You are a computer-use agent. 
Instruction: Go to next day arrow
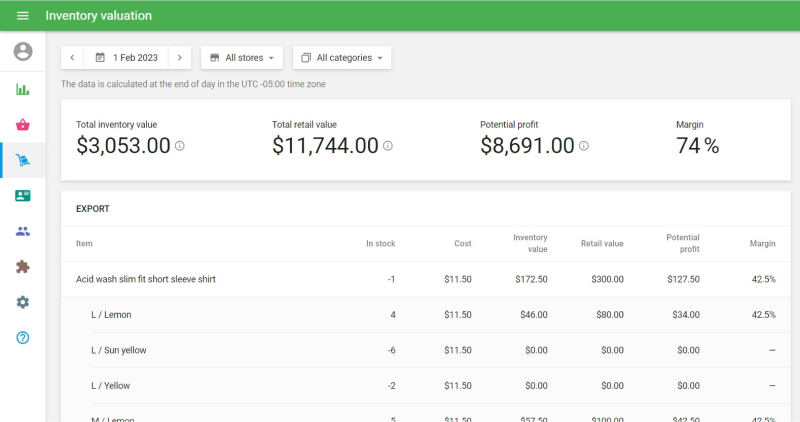pos(179,58)
